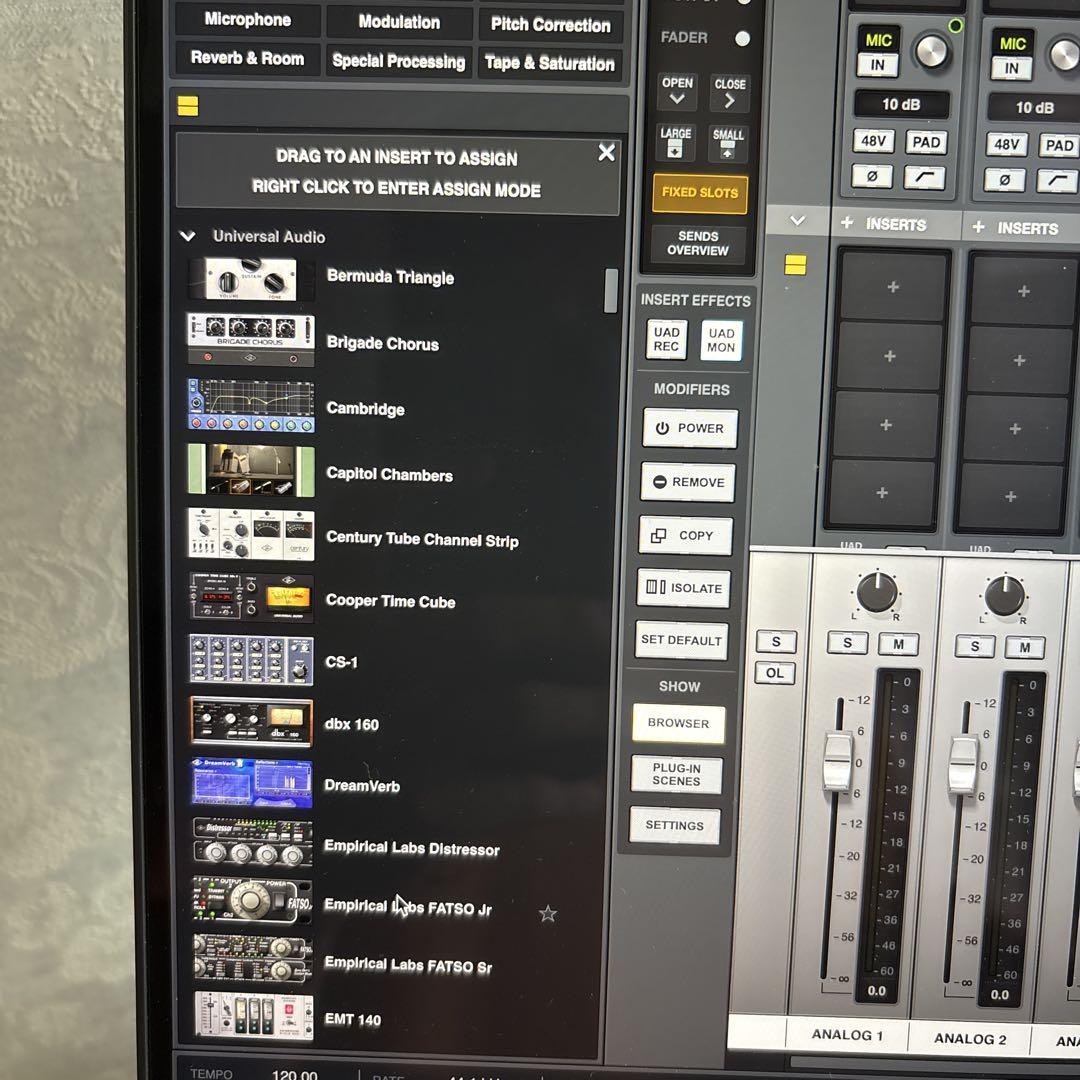This screenshot has height=1080, width=1080.
Task: Click the plugin browser scrollbar handle
Action: (611, 291)
